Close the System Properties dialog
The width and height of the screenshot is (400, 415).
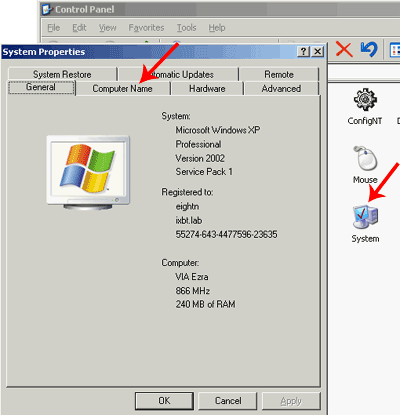coord(318,52)
